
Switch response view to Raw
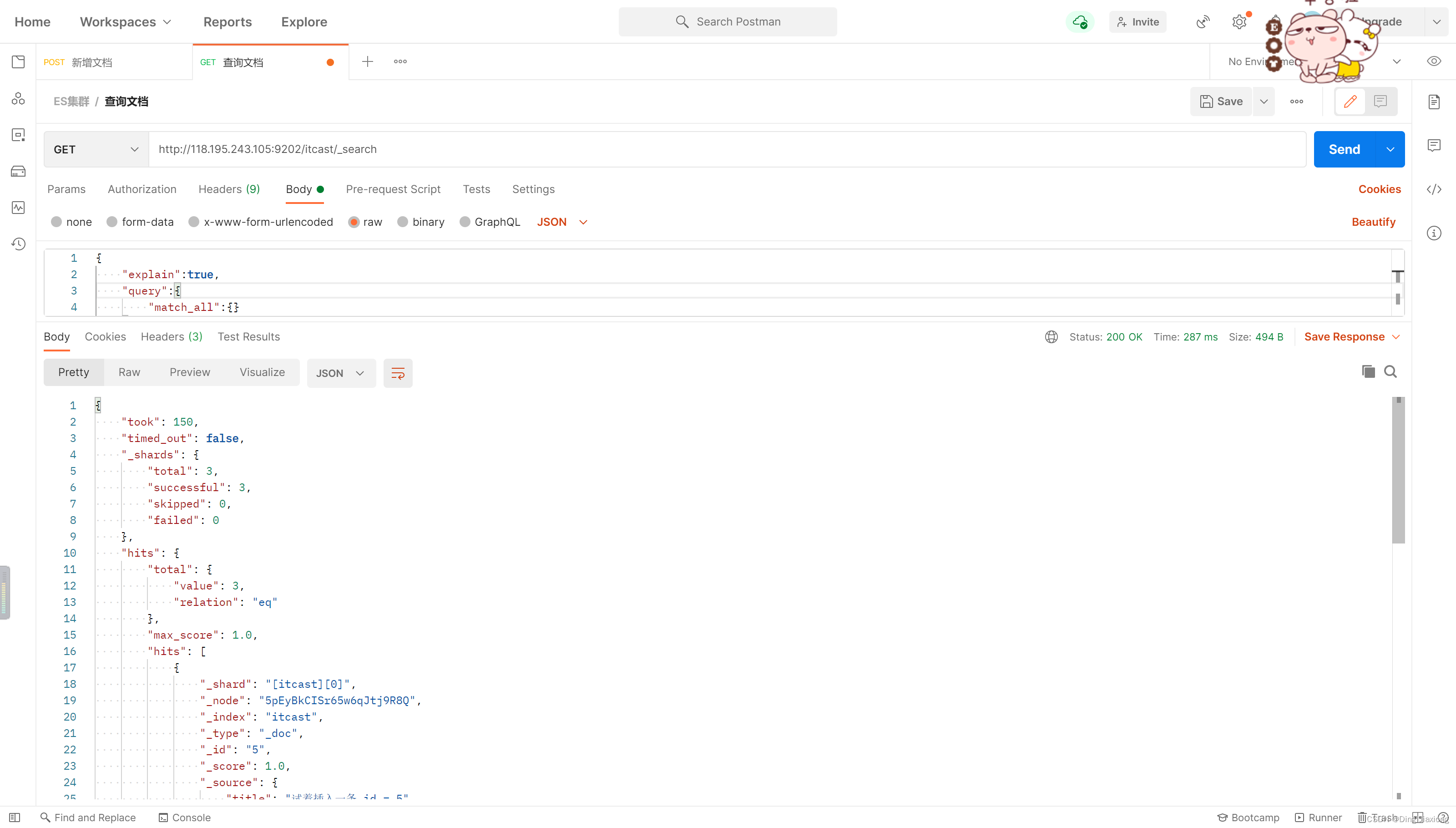(x=129, y=372)
